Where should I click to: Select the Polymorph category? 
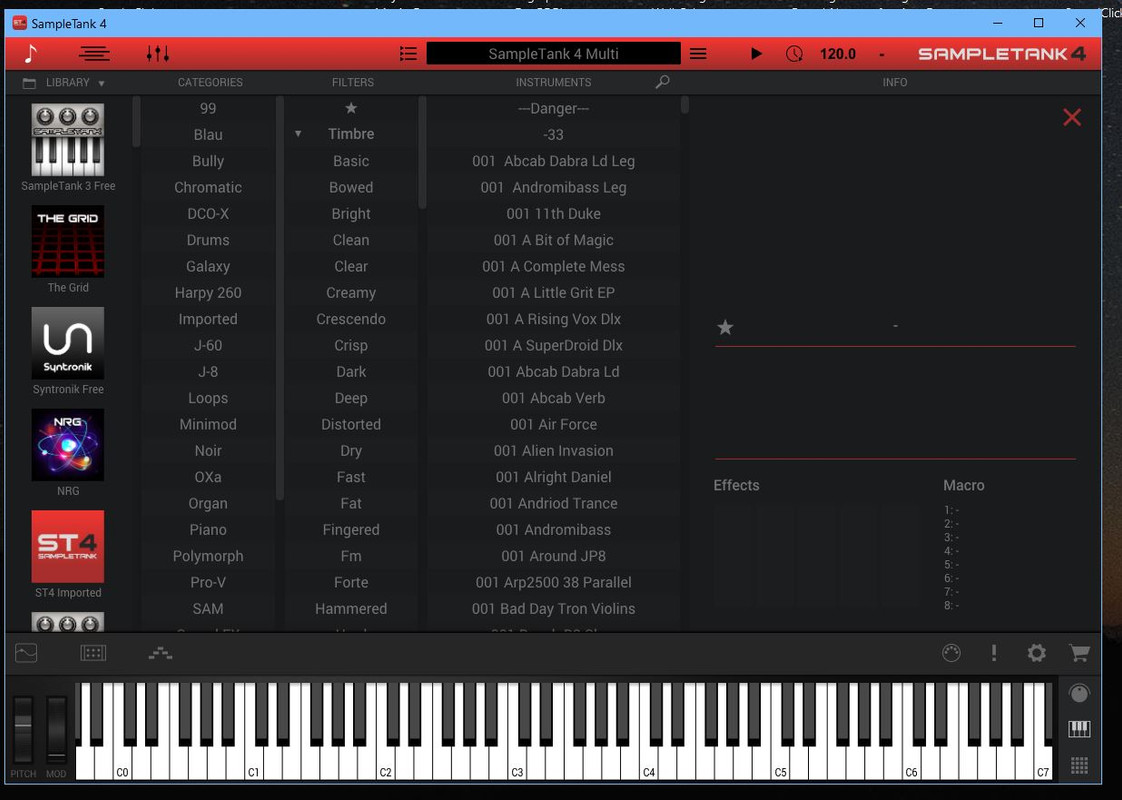click(208, 556)
